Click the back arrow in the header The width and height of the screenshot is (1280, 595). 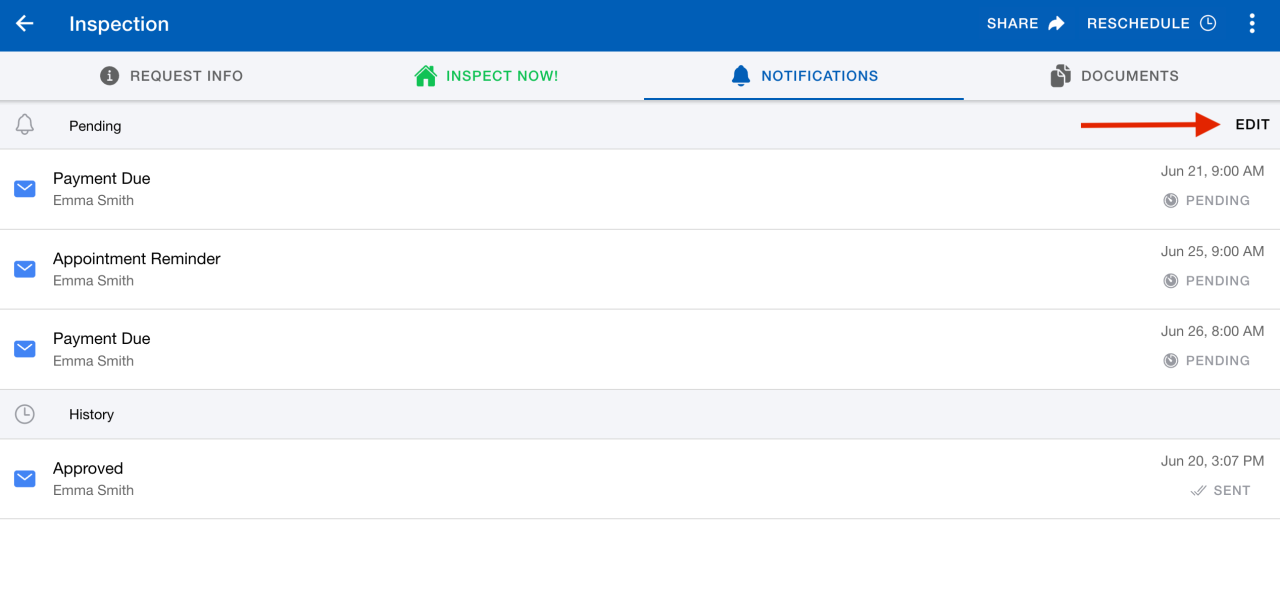[x=24, y=24]
